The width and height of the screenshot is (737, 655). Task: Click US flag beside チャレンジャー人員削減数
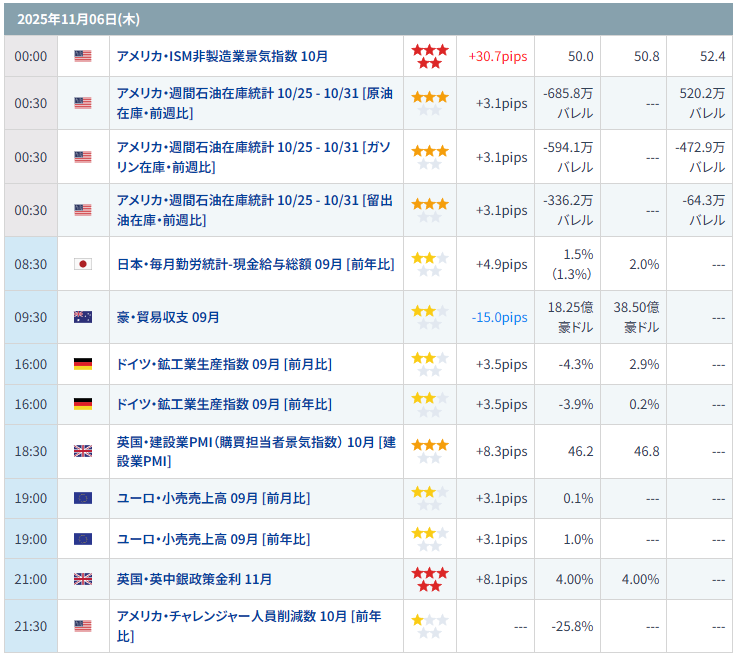(x=83, y=626)
